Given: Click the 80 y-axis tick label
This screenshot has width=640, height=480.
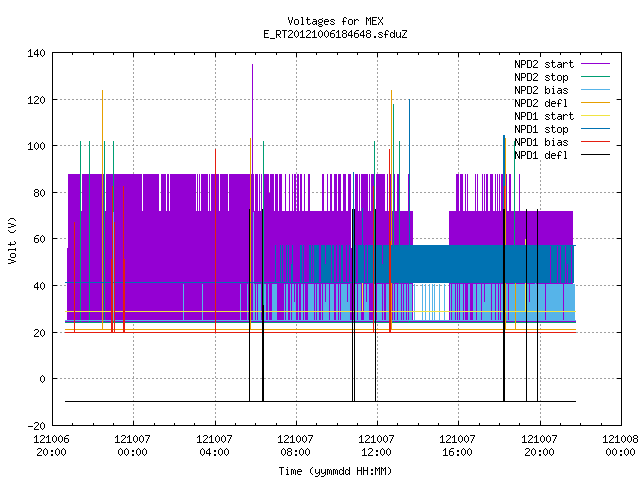Looking at the screenshot, I should pyautogui.click(x=39, y=193).
